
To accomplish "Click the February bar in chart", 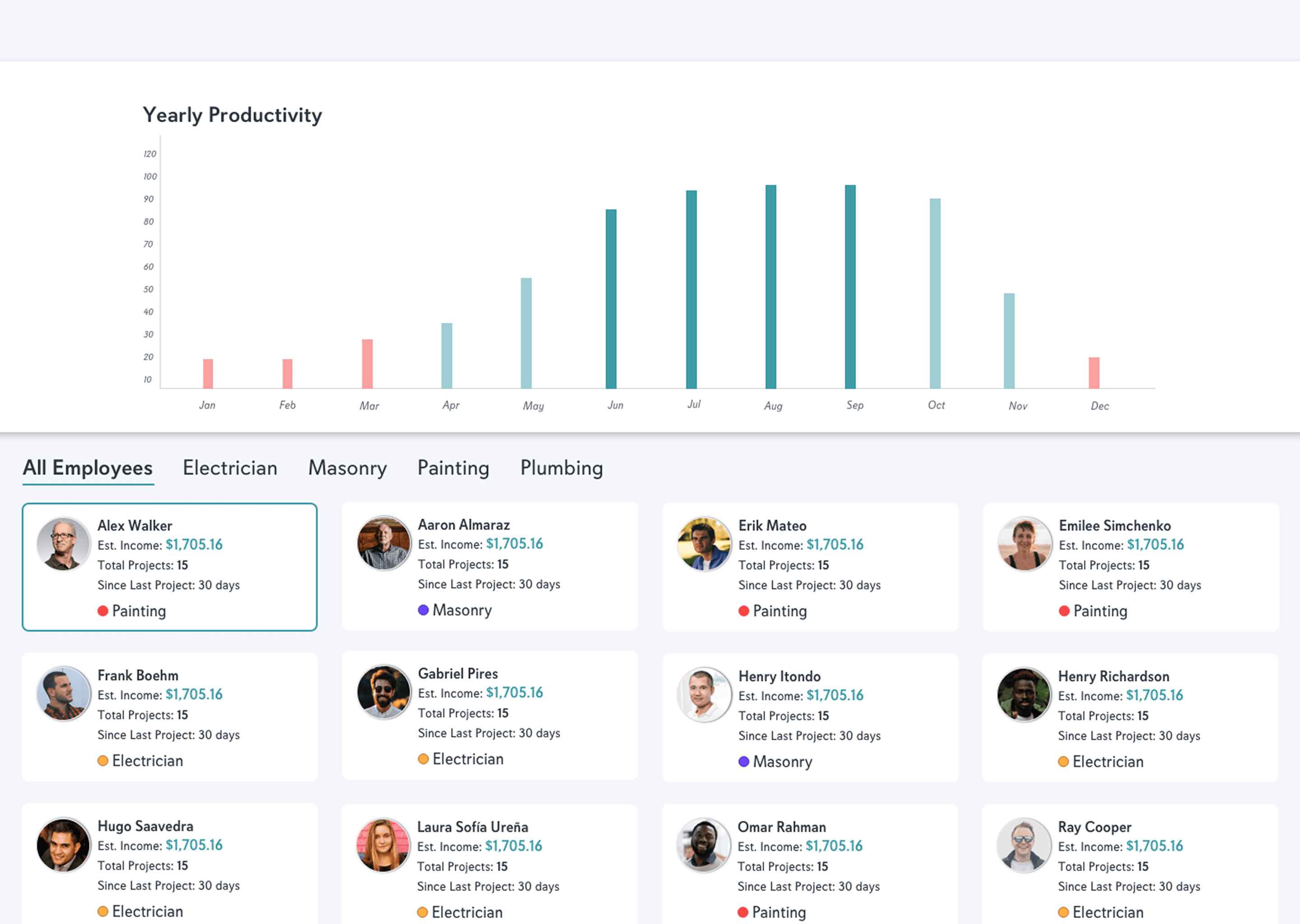I will tap(288, 374).
